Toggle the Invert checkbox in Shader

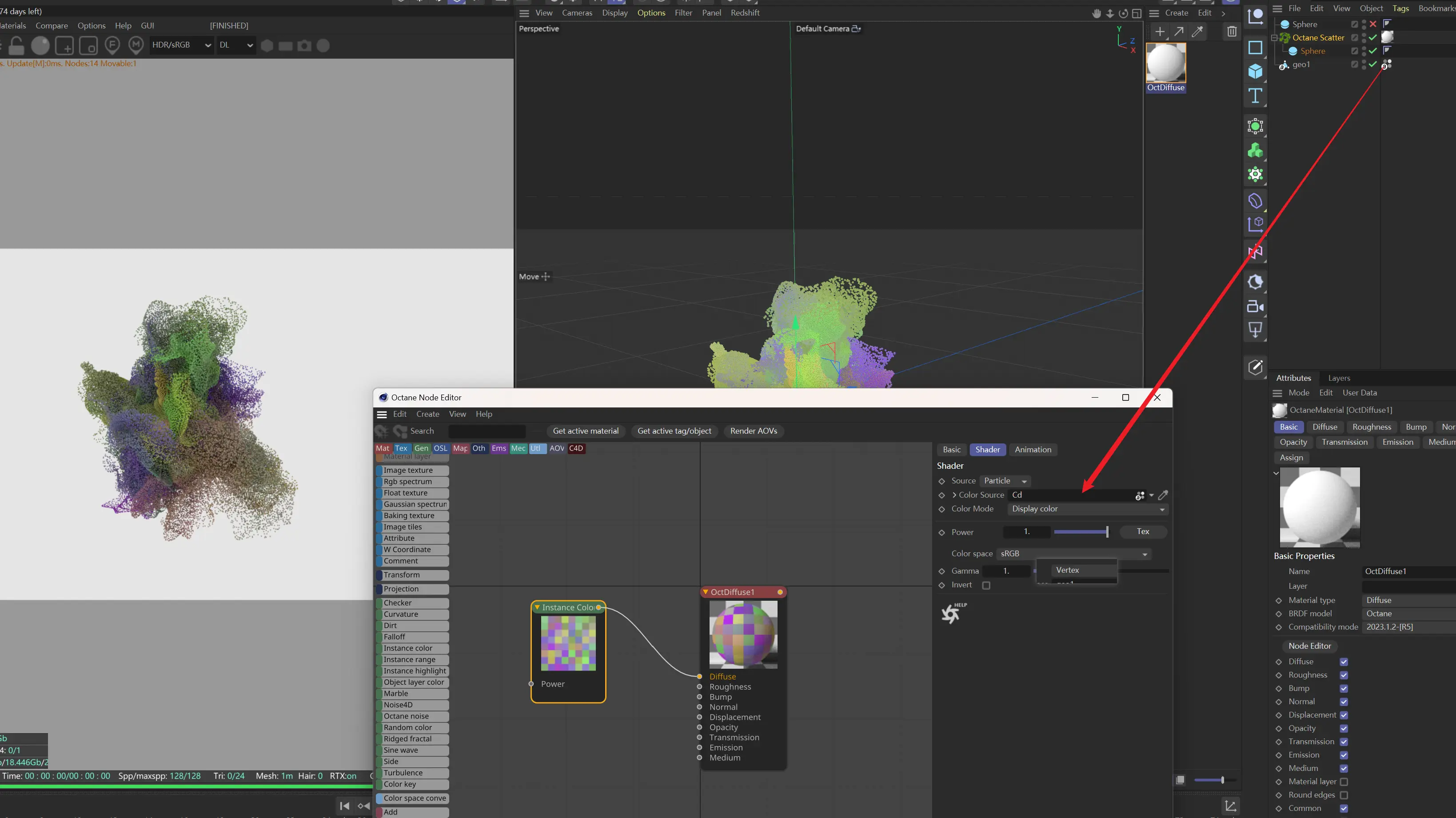tap(986, 585)
